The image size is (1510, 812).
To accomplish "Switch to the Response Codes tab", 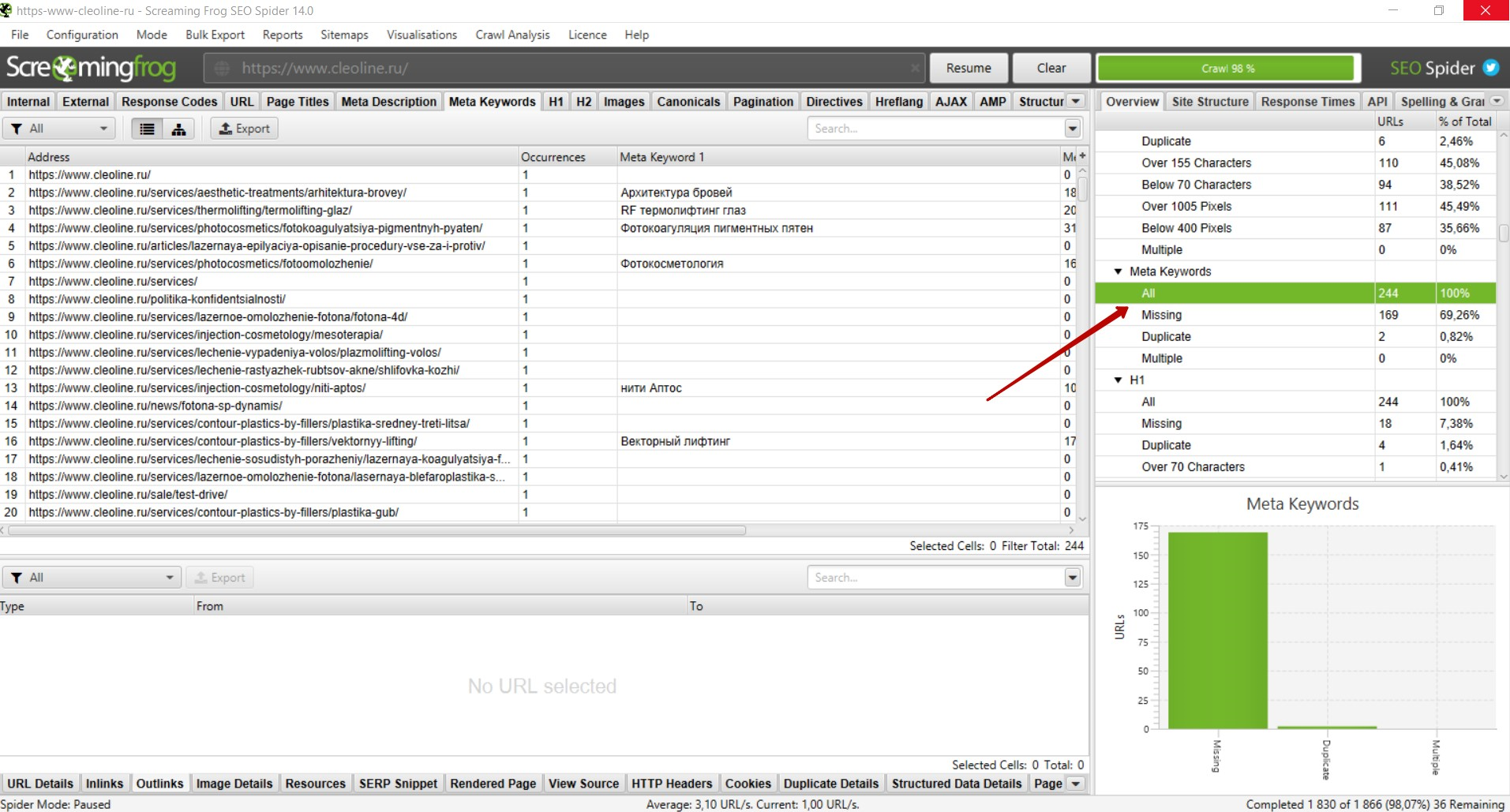I will pyautogui.click(x=169, y=102).
